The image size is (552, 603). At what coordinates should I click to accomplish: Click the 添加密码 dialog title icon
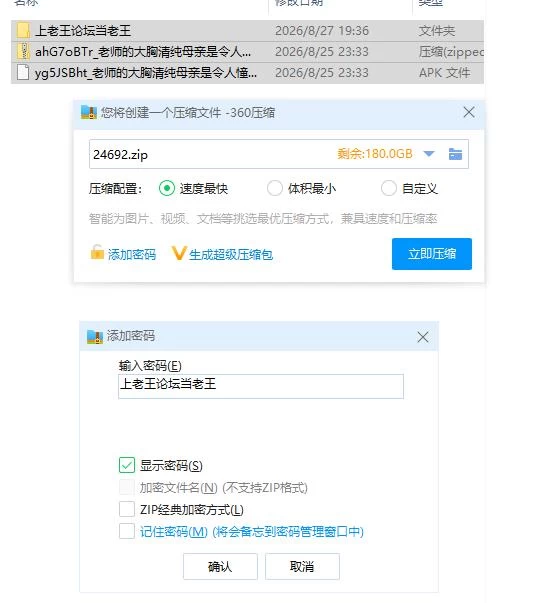pyautogui.click(x=95, y=336)
